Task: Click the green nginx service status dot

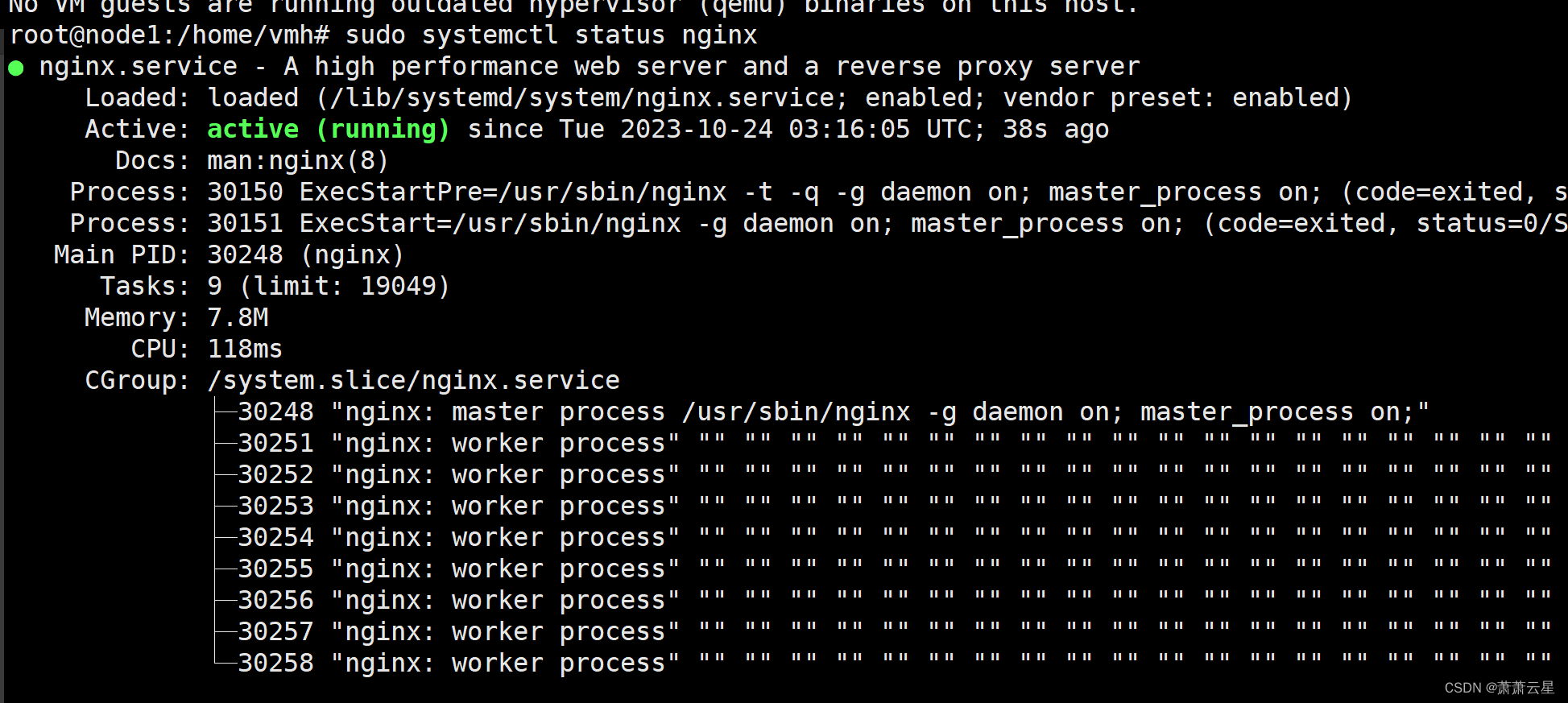Action: pyautogui.click(x=15, y=68)
